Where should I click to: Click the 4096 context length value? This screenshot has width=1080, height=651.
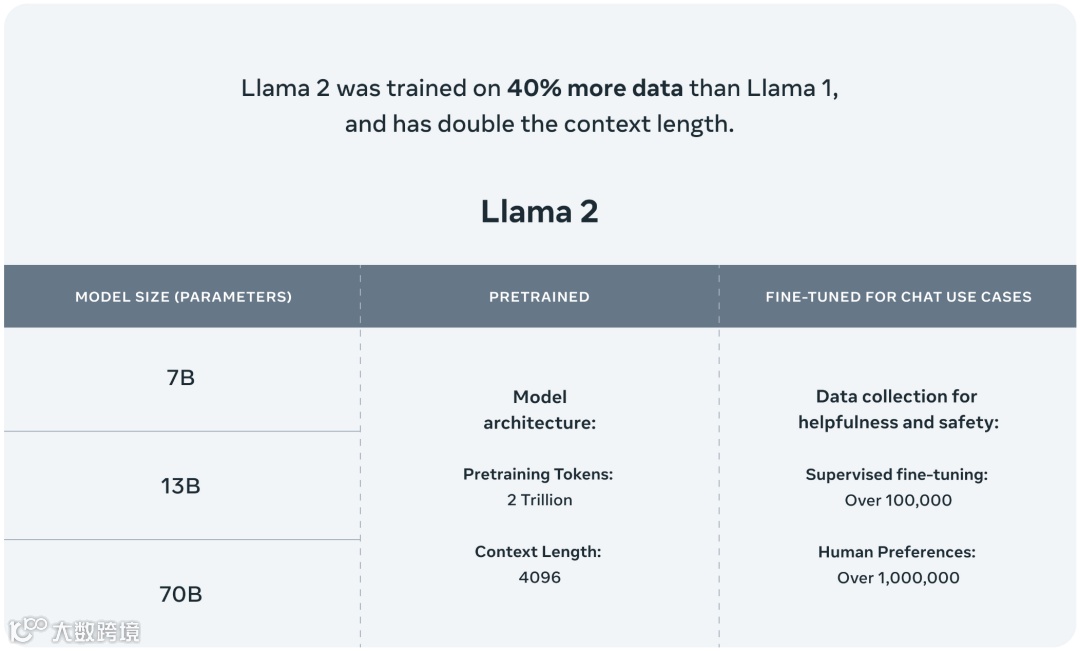tap(539, 577)
